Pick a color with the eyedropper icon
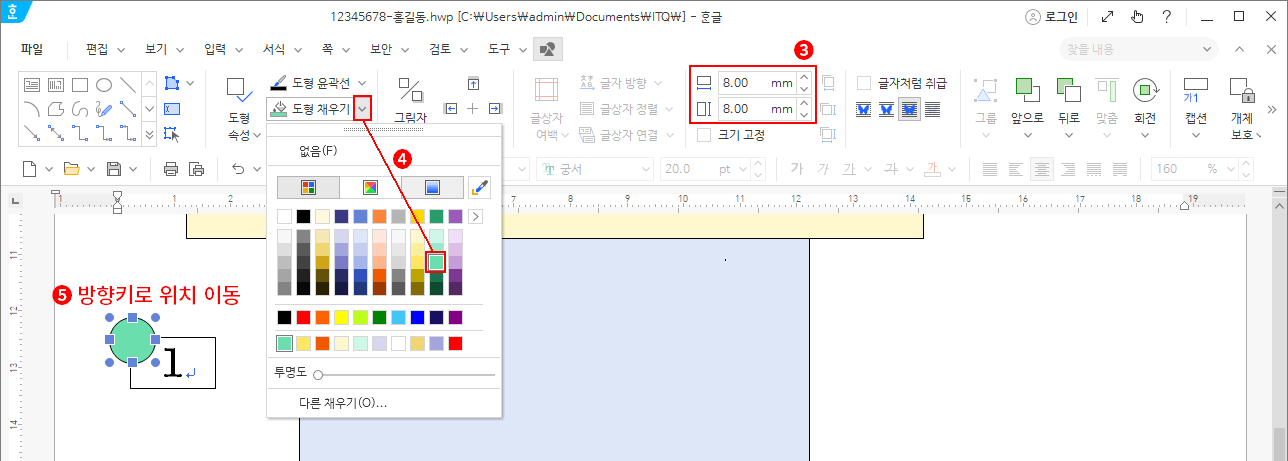 click(x=480, y=187)
